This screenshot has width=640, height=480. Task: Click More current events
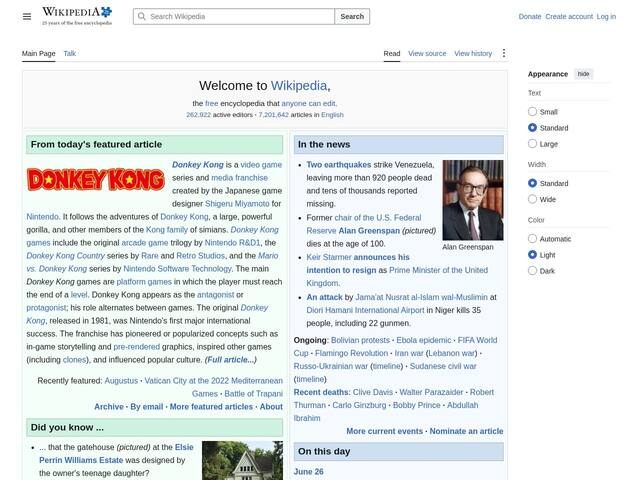pos(384,431)
